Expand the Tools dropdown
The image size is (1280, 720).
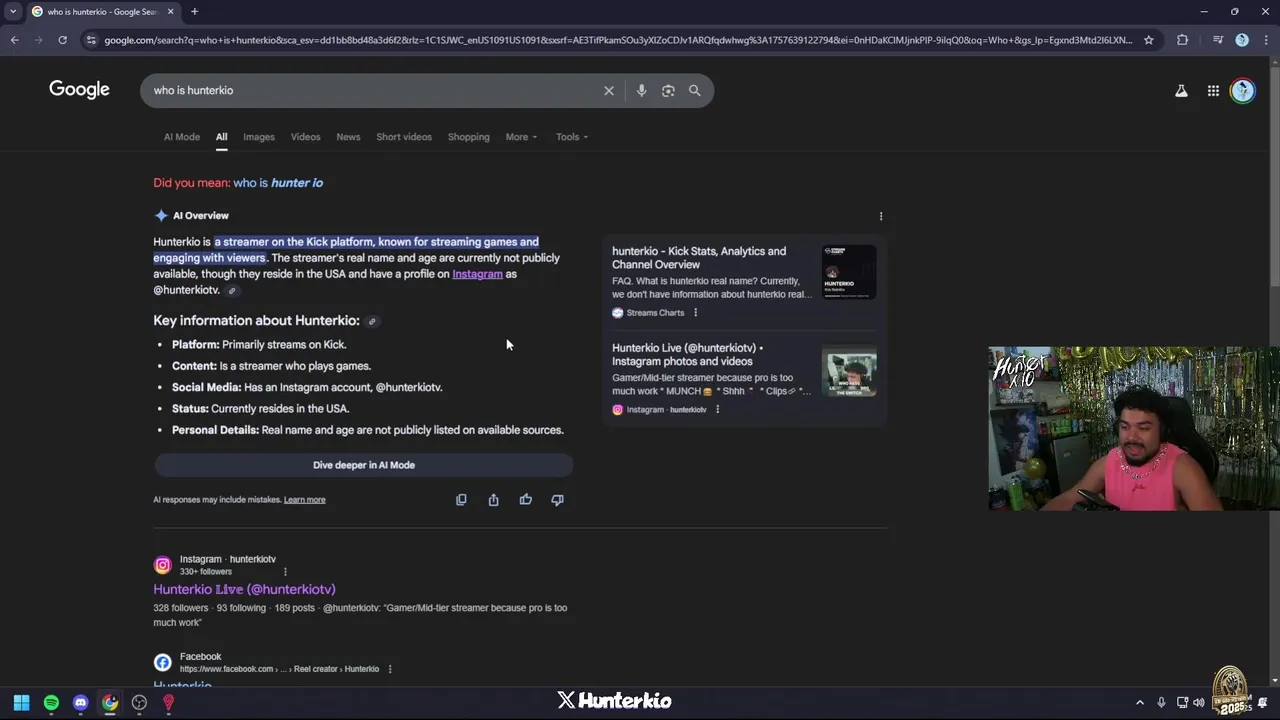(572, 137)
